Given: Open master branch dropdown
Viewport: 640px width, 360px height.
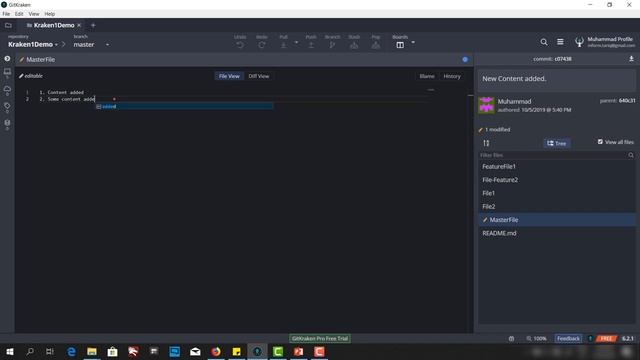Looking at the screenshot, I should point(91,44).
